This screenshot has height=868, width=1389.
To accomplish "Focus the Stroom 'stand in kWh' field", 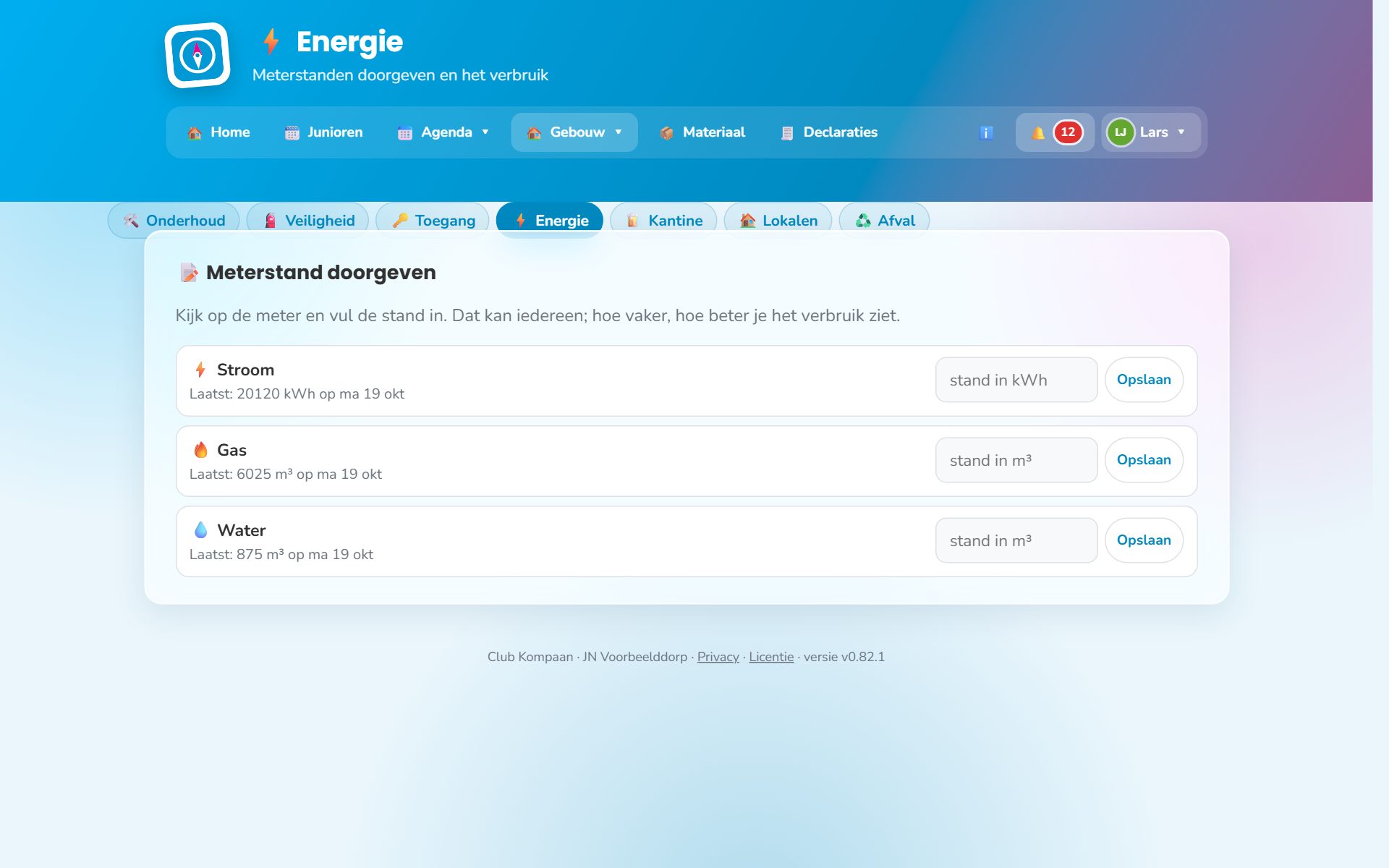I will (x=1016, y=380).
